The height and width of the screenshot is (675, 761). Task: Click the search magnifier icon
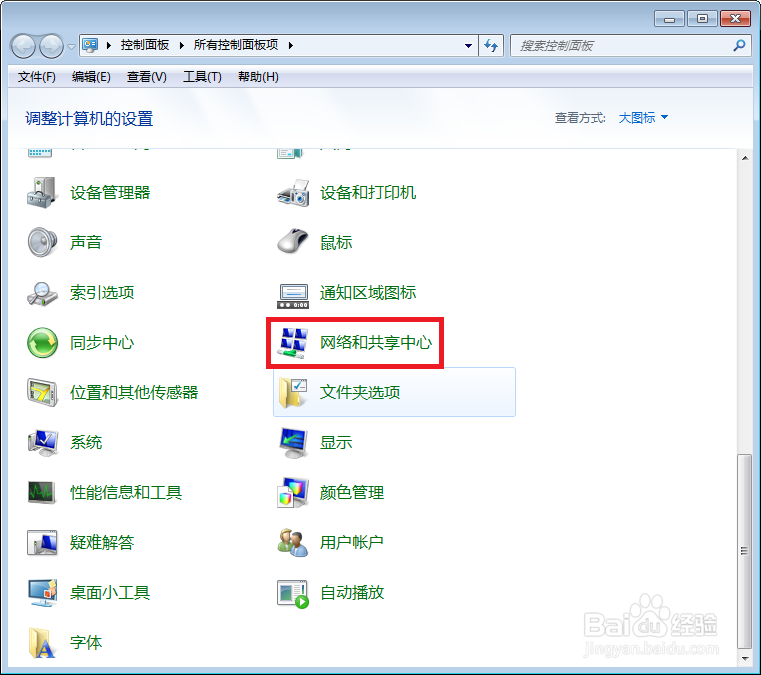pos(739,46)
